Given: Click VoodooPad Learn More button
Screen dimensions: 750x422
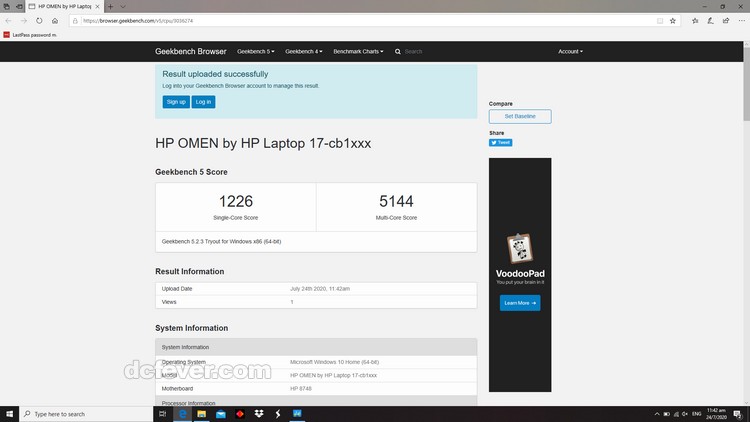Looking at the screenshot, I should click(x=520, y=303).
